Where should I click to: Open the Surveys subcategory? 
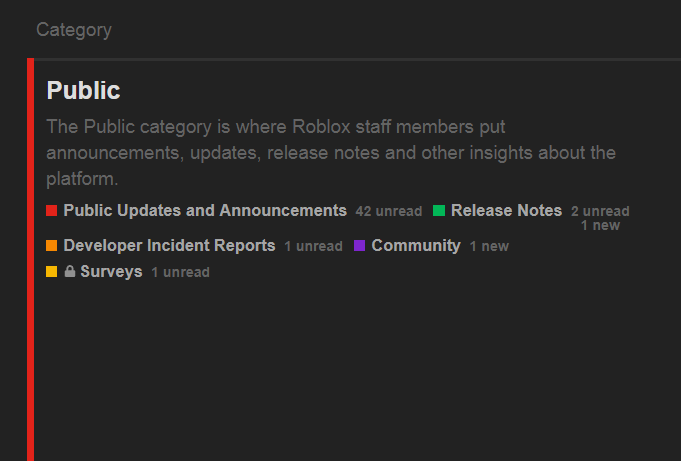[111, 272]
